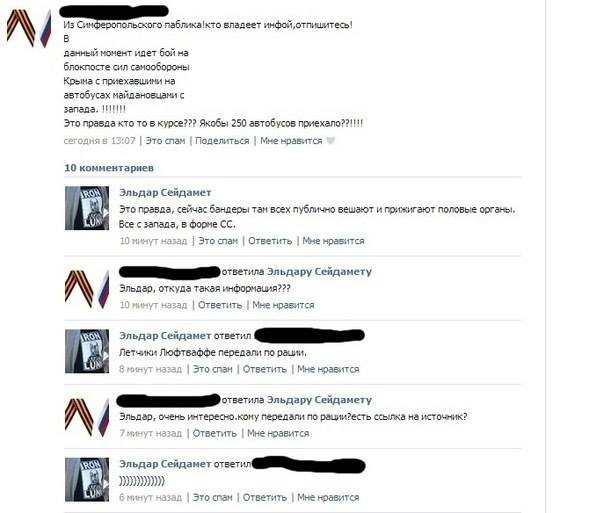This screenshot has width=604, height=513.
Task: Click ribbon avatar on comment asking откуда информация
Action: (x=87, y=289)
